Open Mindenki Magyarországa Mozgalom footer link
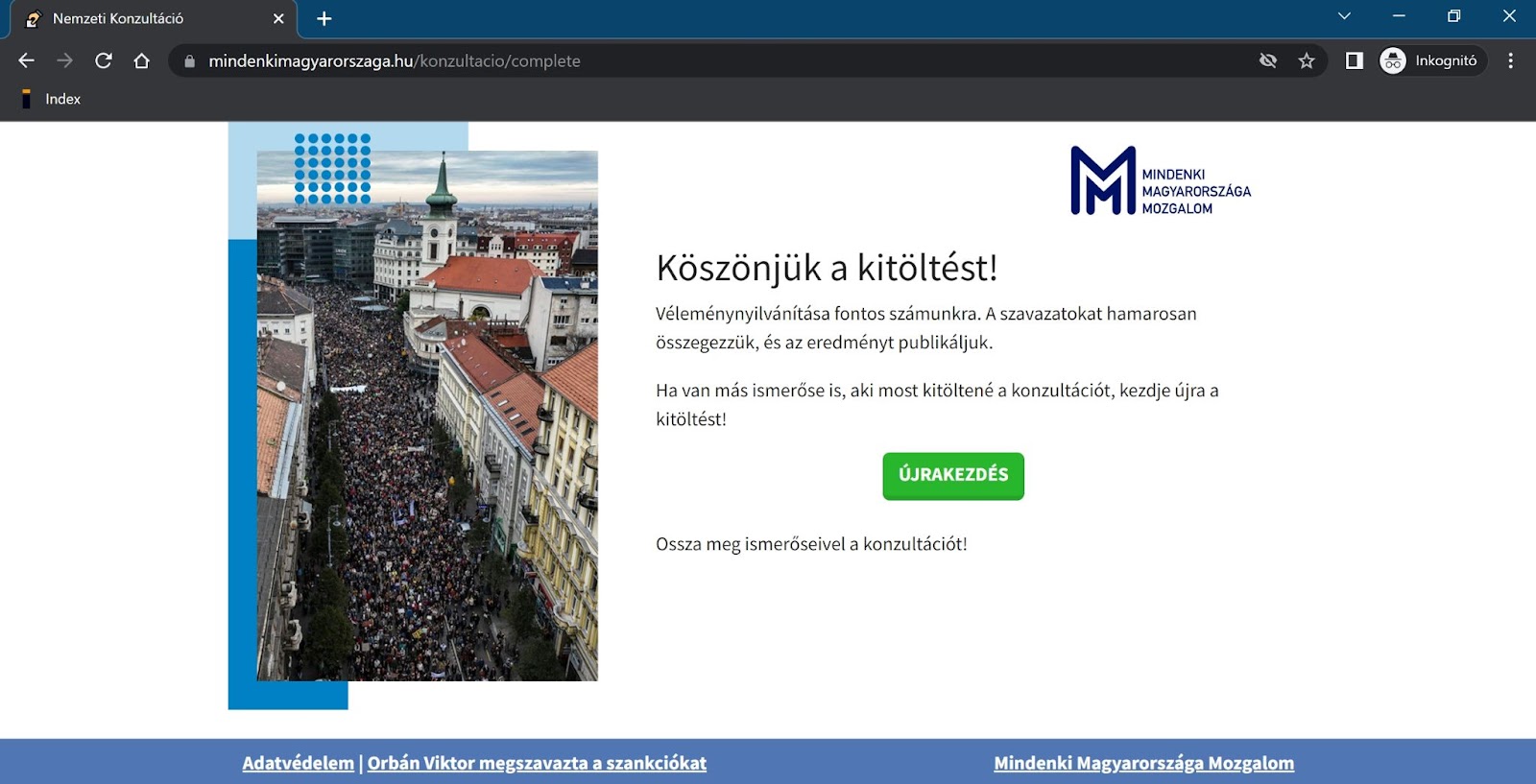Viewport: 1536px width, 784px height. coord(1143,763)
